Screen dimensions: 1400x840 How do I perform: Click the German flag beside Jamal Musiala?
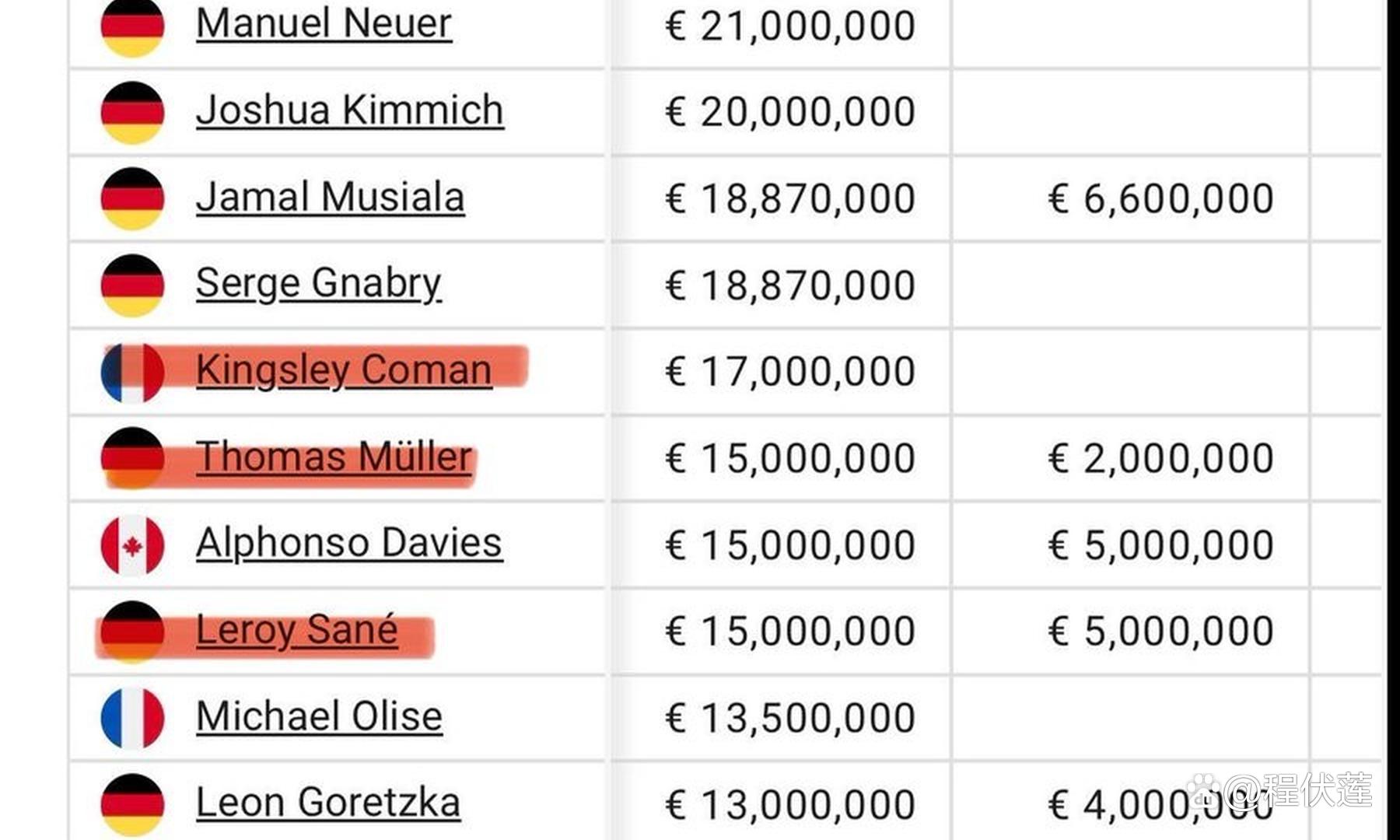(132, 198)
